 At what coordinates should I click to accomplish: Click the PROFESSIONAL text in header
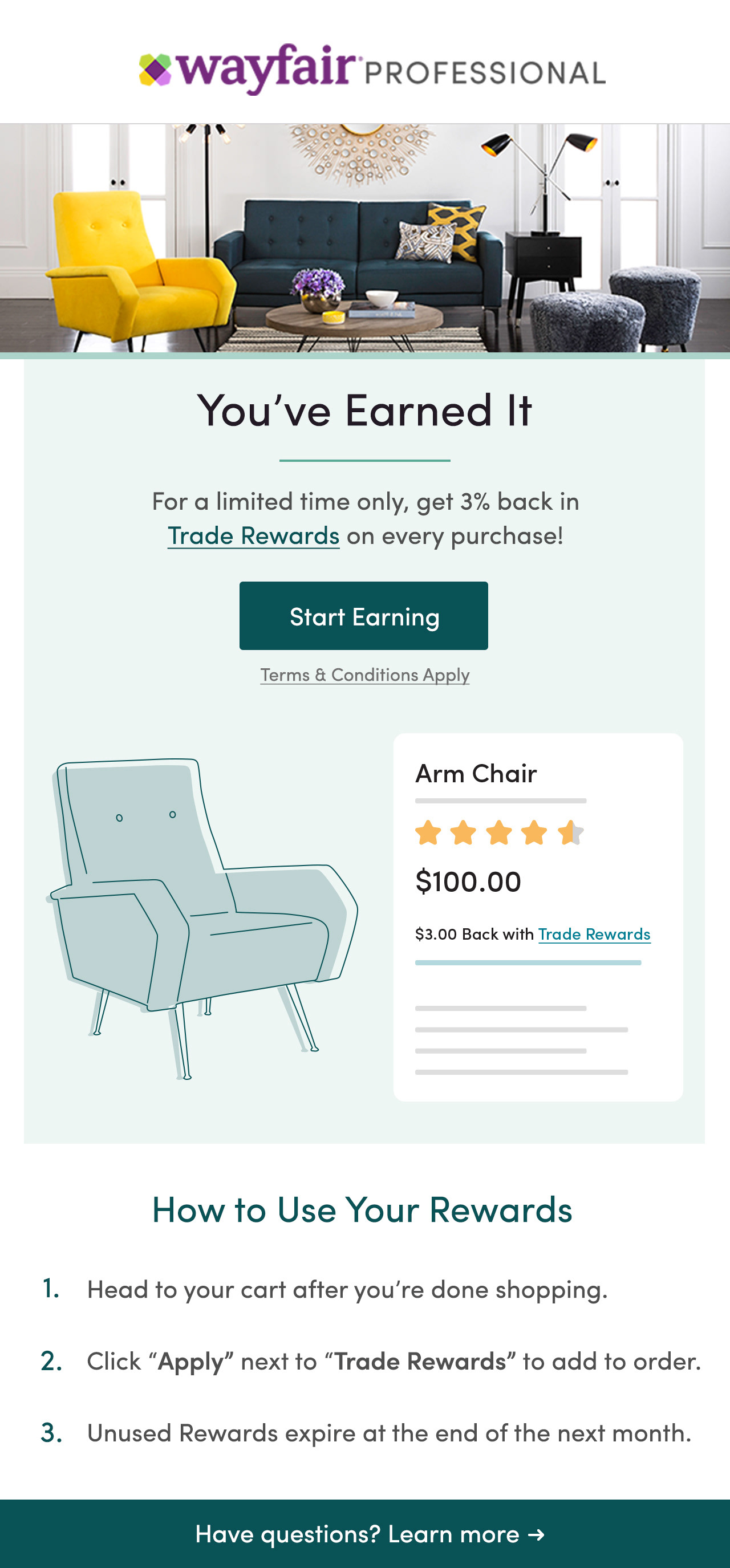[x=485, y=73]
